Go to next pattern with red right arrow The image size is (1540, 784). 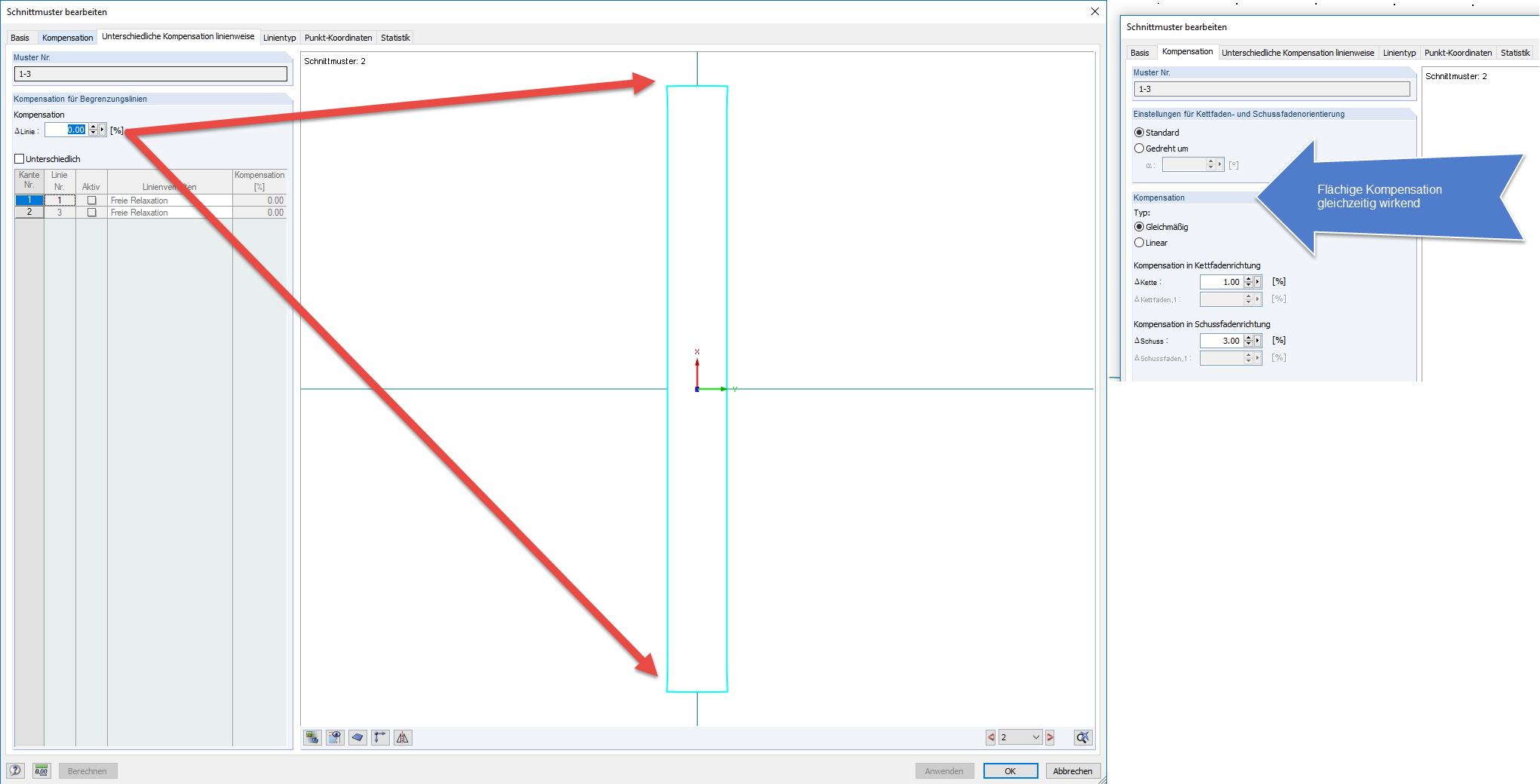click(1050, 737)
